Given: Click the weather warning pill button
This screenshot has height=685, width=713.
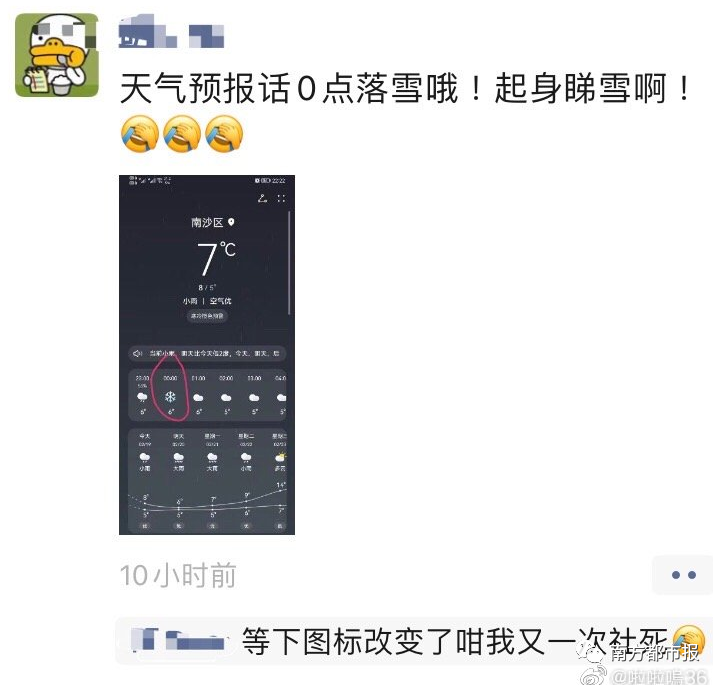Looking at the screenshot, I should 207,316.
